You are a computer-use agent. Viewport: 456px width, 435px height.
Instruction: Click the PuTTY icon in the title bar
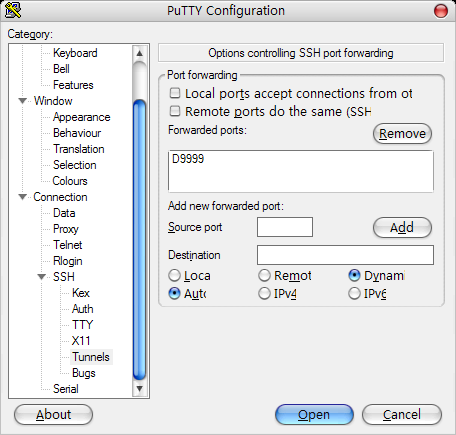pyautogui.click(x=13, y=10)
